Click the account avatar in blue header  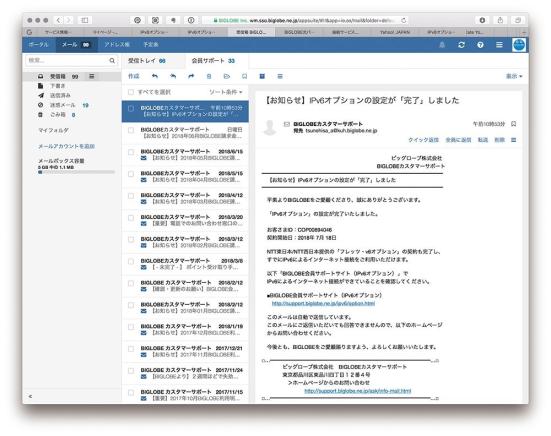tap(519, 45)
